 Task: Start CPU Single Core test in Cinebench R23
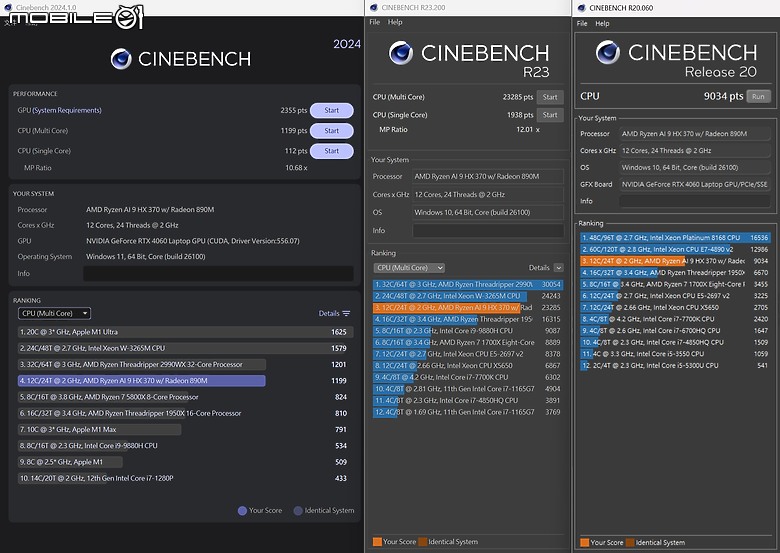550,115
